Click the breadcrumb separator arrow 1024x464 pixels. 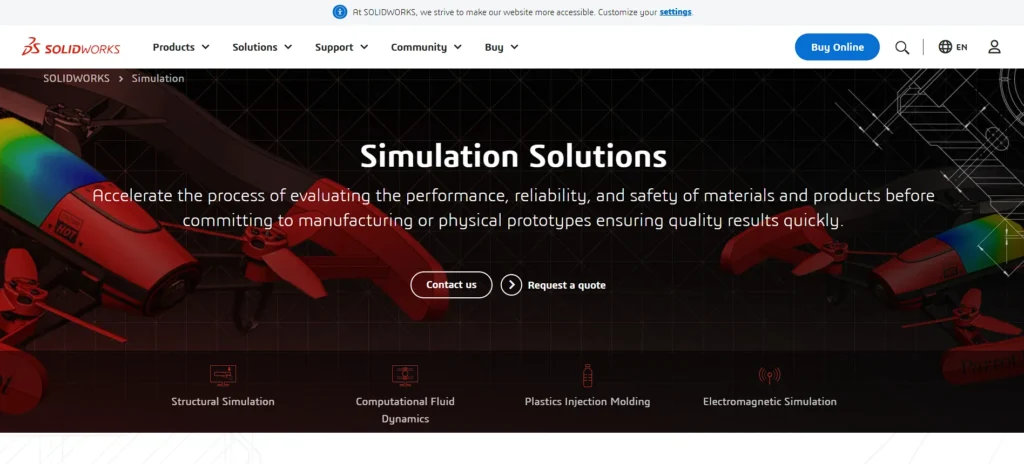(x=121, y=78)
